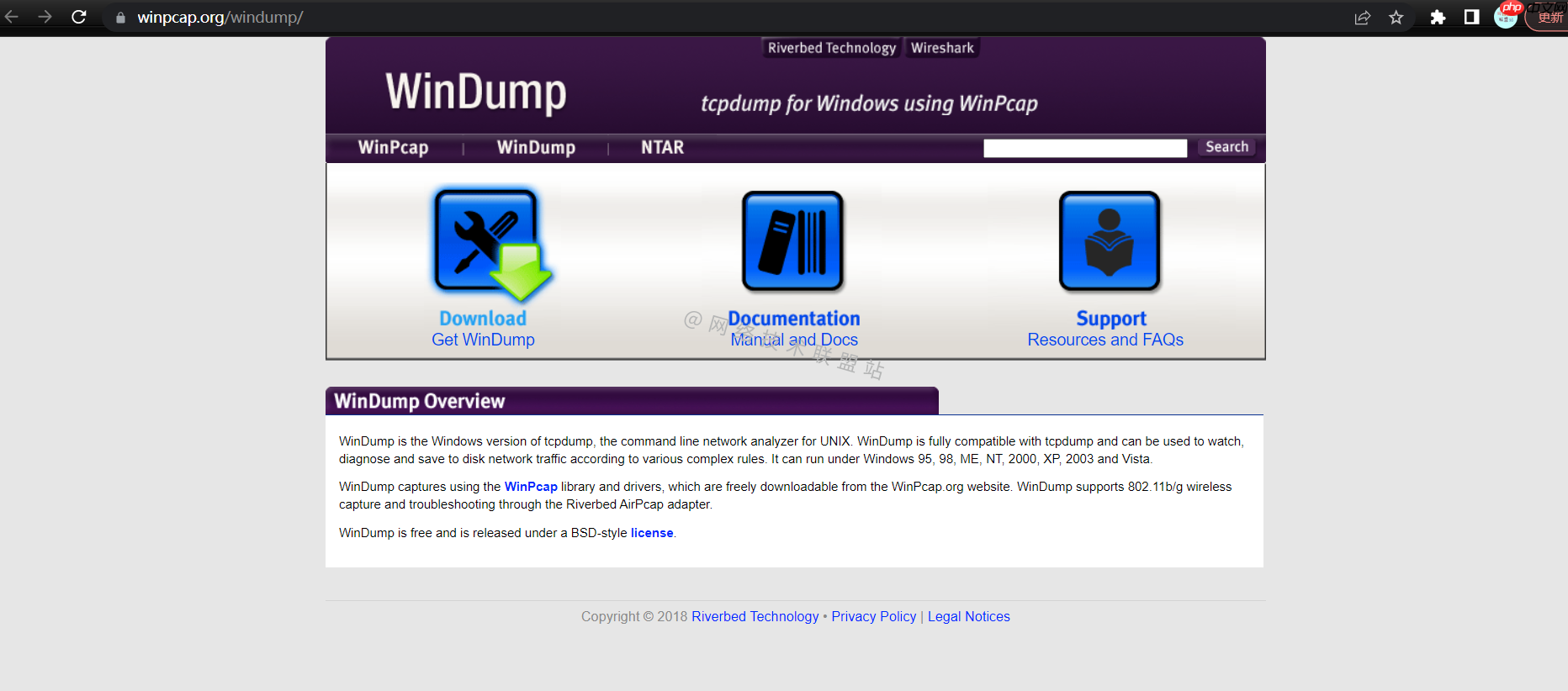
Task: Click the site search input field
Action: 1085,148
